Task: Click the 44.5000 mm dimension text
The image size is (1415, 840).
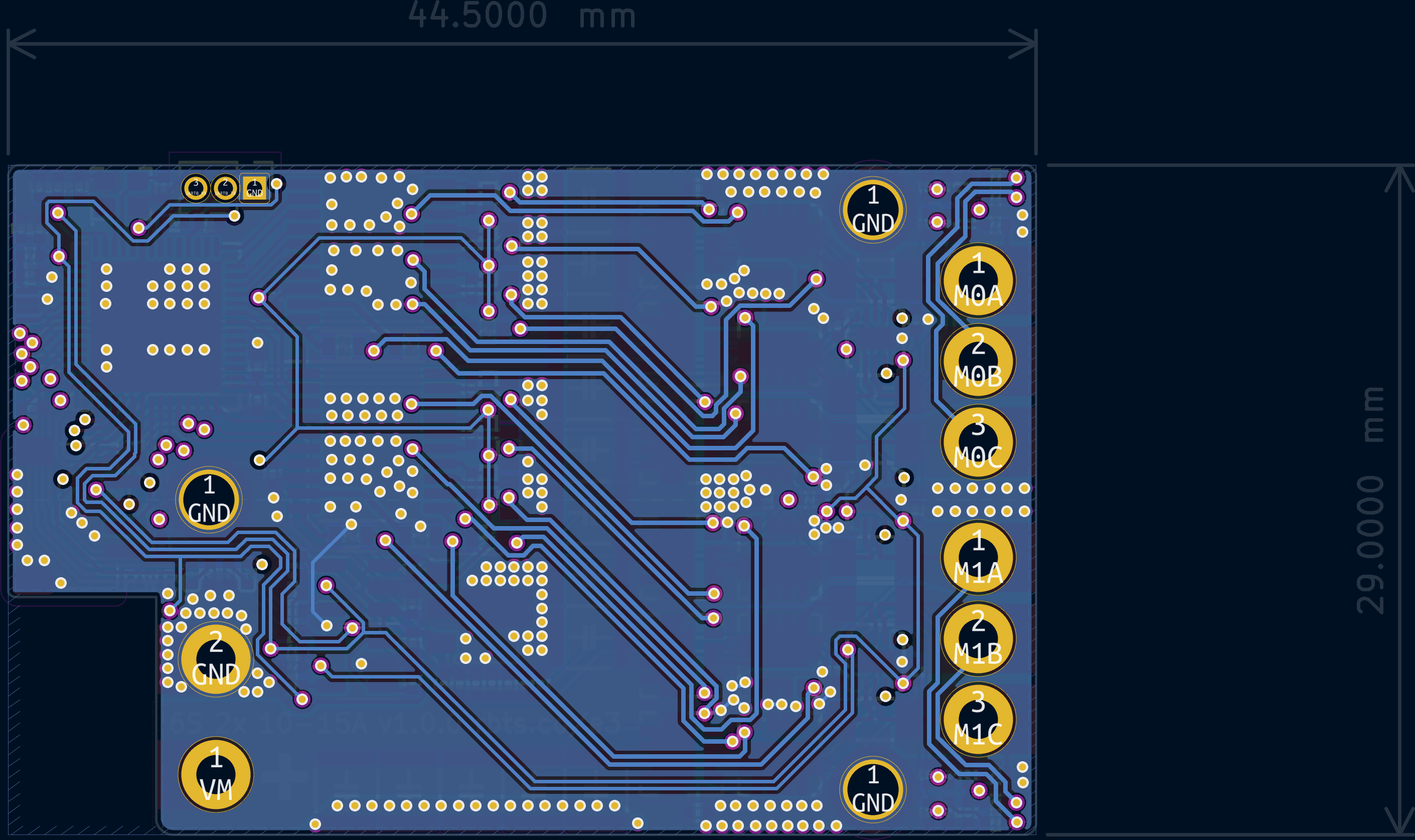Action: (x=522, y=15)
